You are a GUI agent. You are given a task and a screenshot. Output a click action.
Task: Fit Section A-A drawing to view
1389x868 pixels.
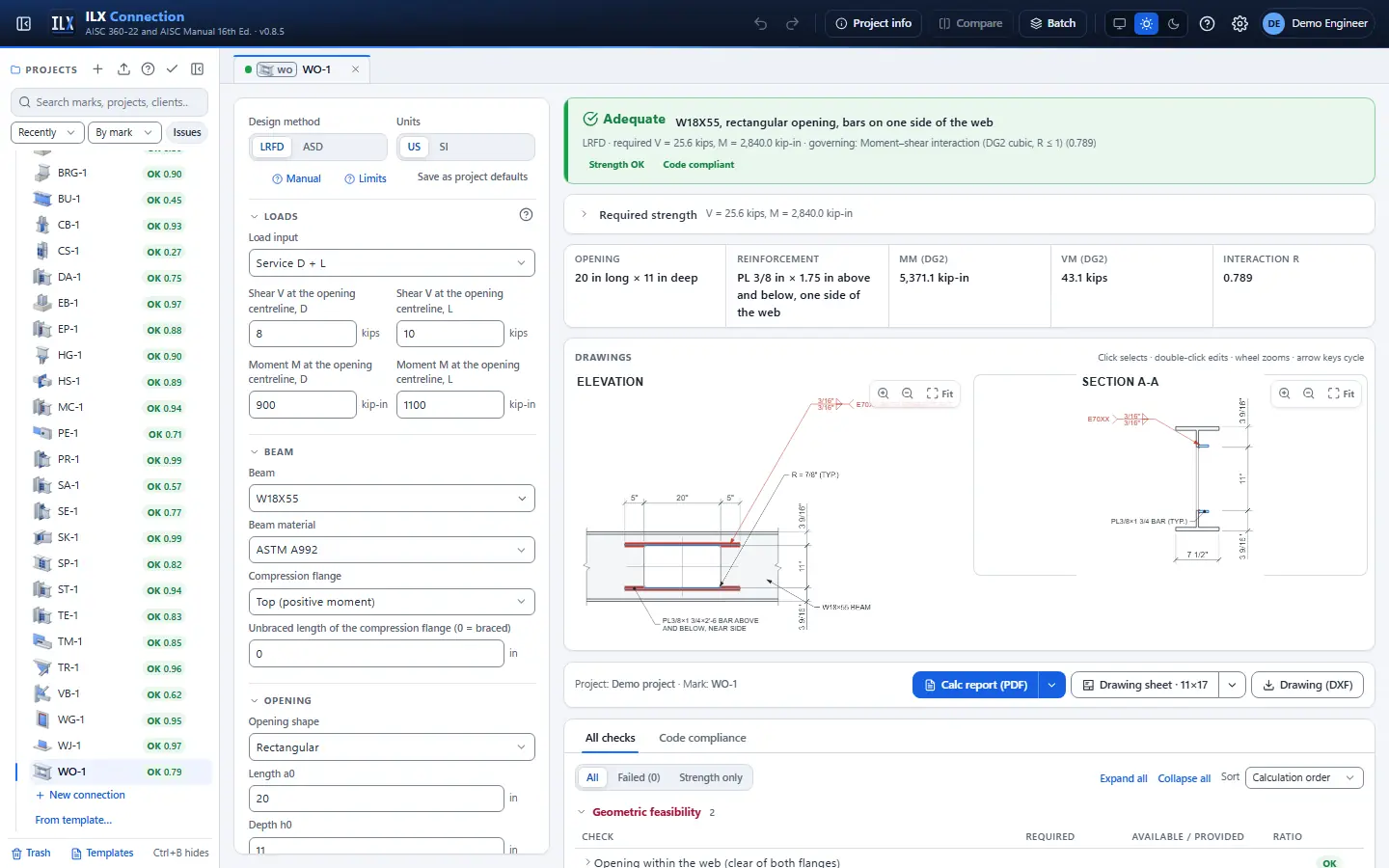[x=1341, y=393]
